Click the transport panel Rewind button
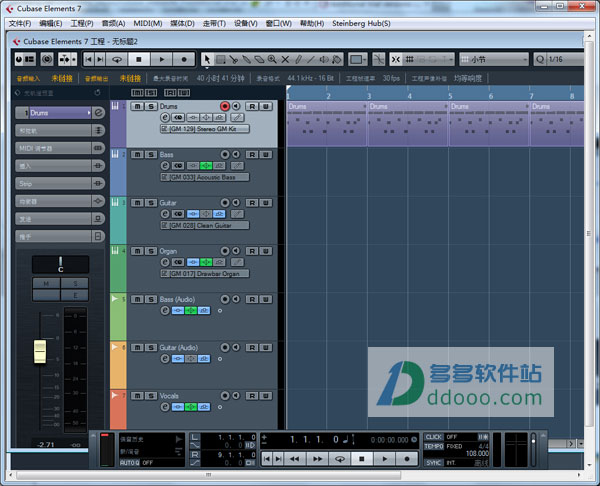Viewport: 600px width, 486px height. tap(294, 458)
